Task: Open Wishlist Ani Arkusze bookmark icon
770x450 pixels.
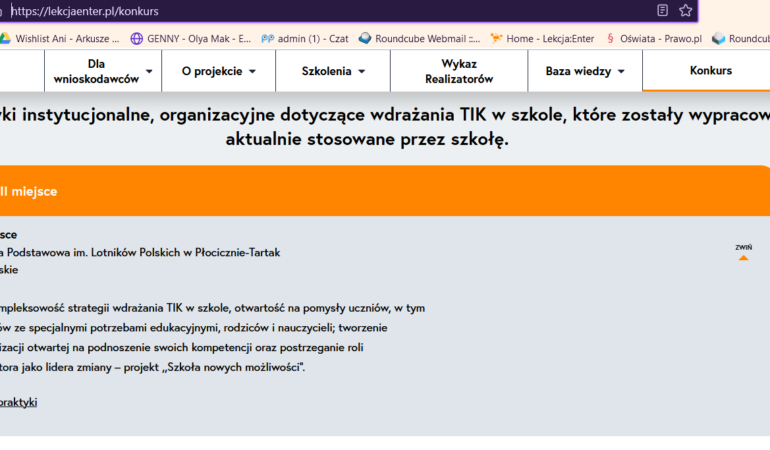Action: (5, 39)
